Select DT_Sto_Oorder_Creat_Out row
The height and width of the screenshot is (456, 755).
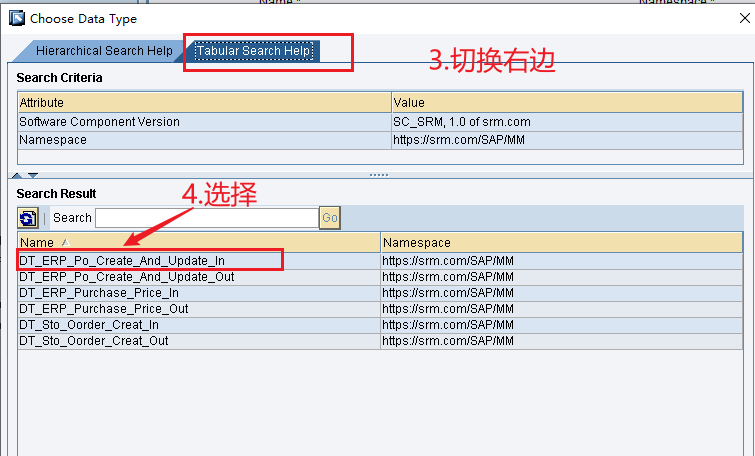tap(380, 340)
